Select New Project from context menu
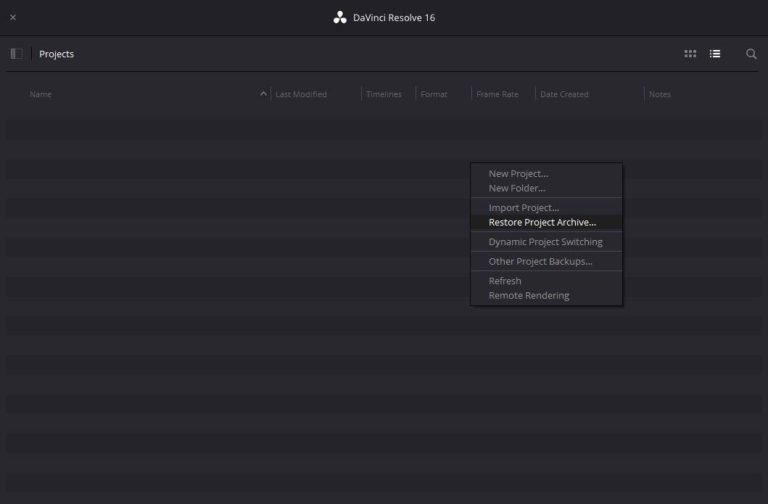 [518, 174]
